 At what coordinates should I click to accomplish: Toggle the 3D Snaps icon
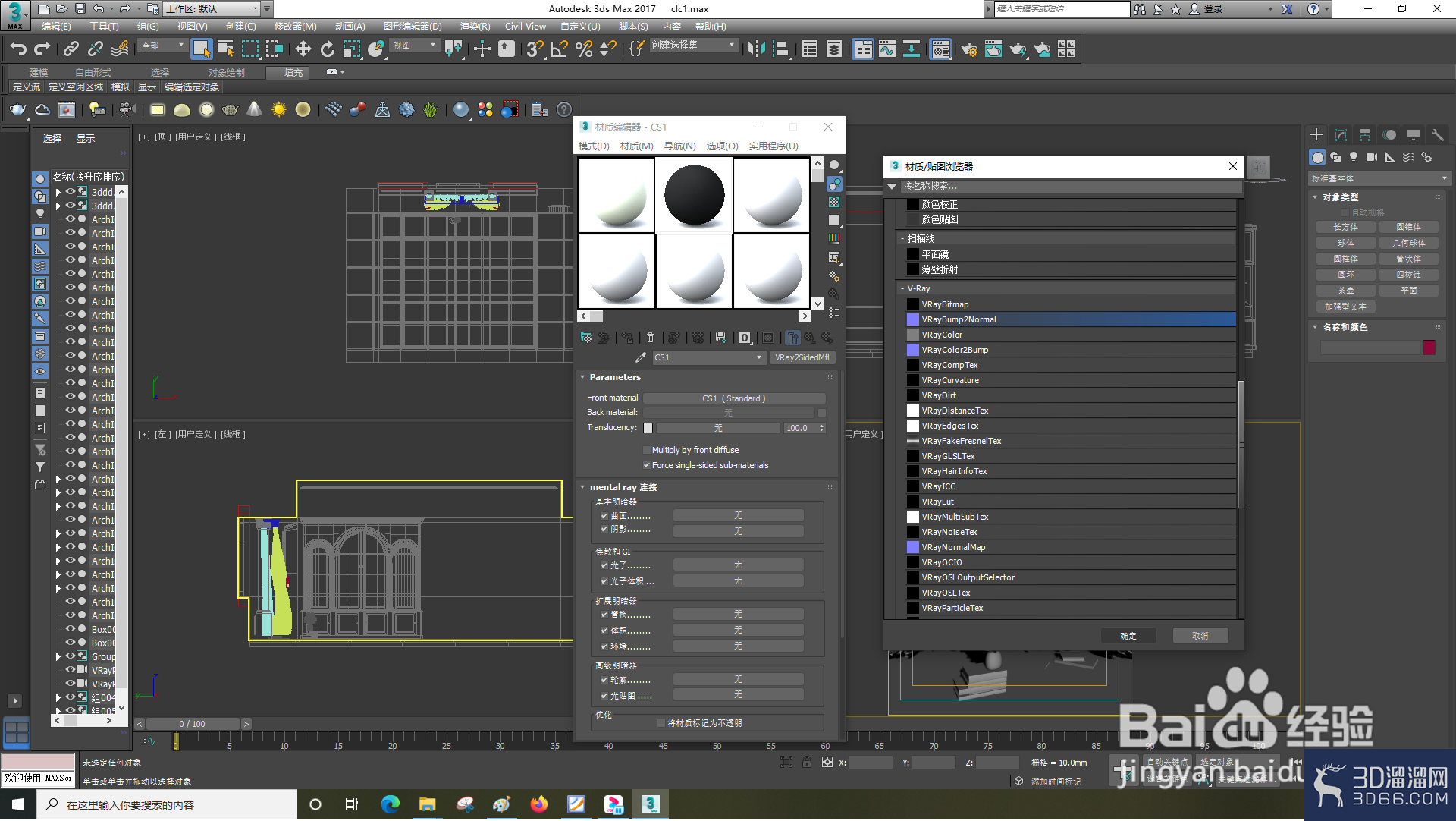pos(535,49)
